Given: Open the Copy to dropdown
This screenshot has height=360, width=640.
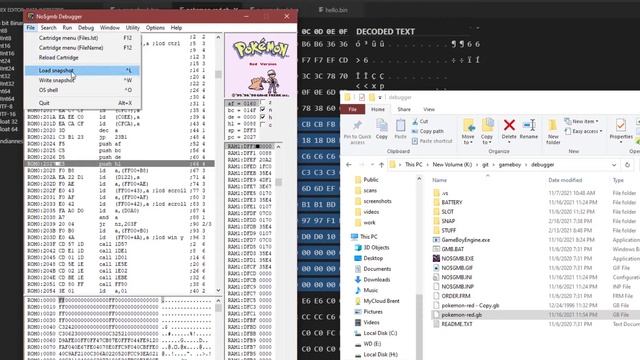Looking at the screenshot, I should point(487,131).
